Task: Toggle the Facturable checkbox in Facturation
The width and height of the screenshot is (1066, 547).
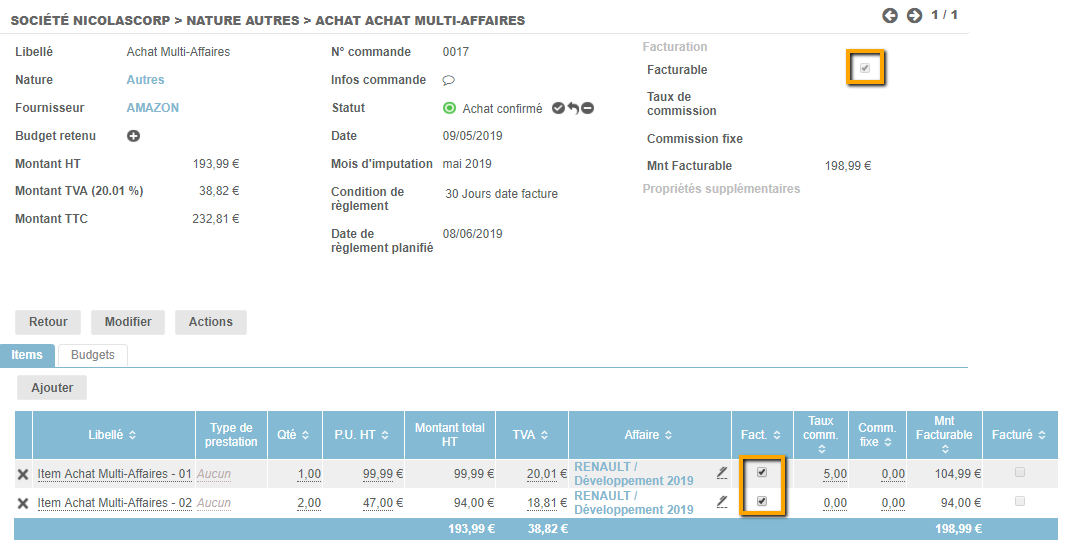Action: pyautogui.click(x=865, y=69)
